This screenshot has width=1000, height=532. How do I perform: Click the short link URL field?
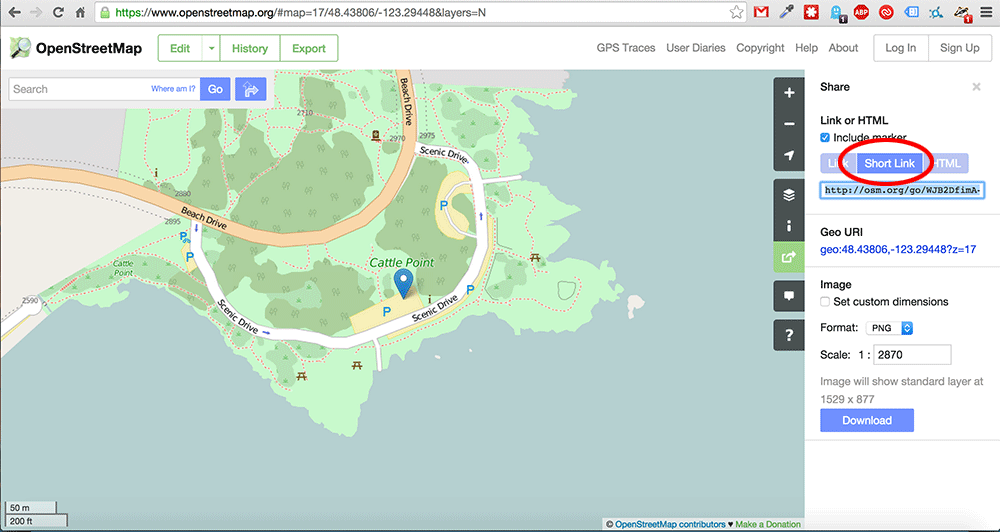click(x=902, y=190)
